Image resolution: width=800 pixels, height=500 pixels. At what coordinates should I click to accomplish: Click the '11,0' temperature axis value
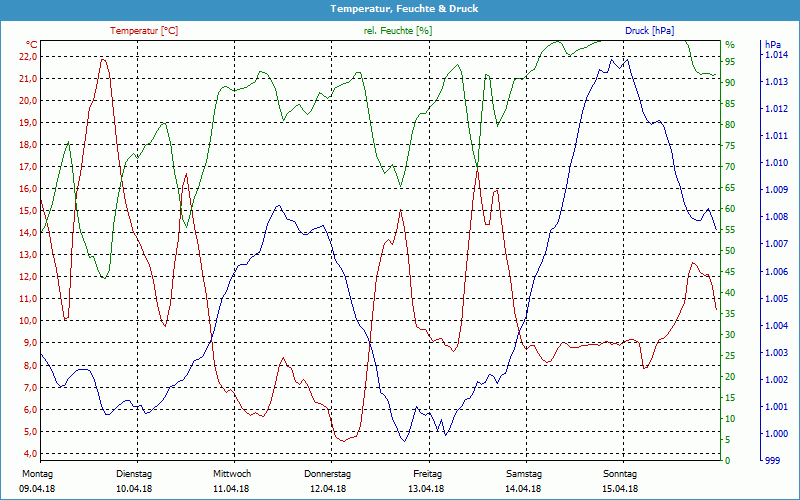pyautogui.click(x=28, y=299)
